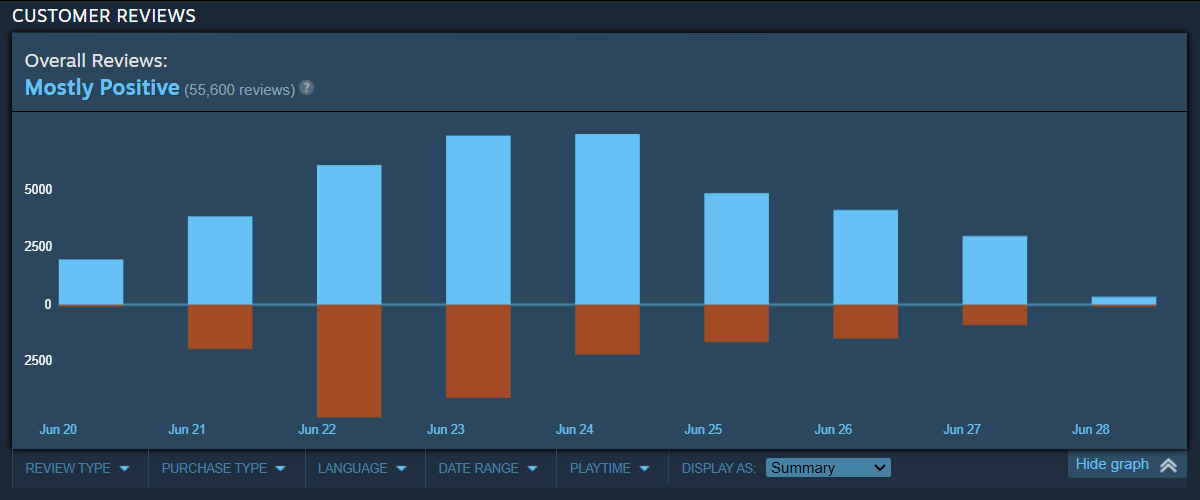Select the Jun 26 negative orange bar
The width and height of the screenshot is (1200, 500).
(x=865, y=322)
